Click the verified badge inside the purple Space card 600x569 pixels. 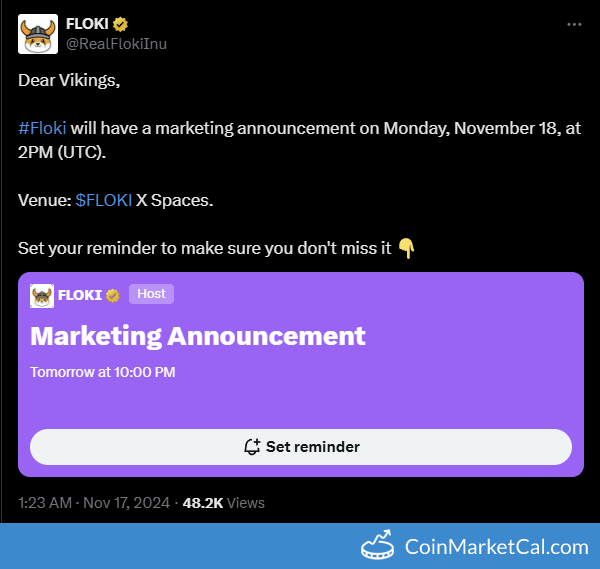[x=114, y=295]
